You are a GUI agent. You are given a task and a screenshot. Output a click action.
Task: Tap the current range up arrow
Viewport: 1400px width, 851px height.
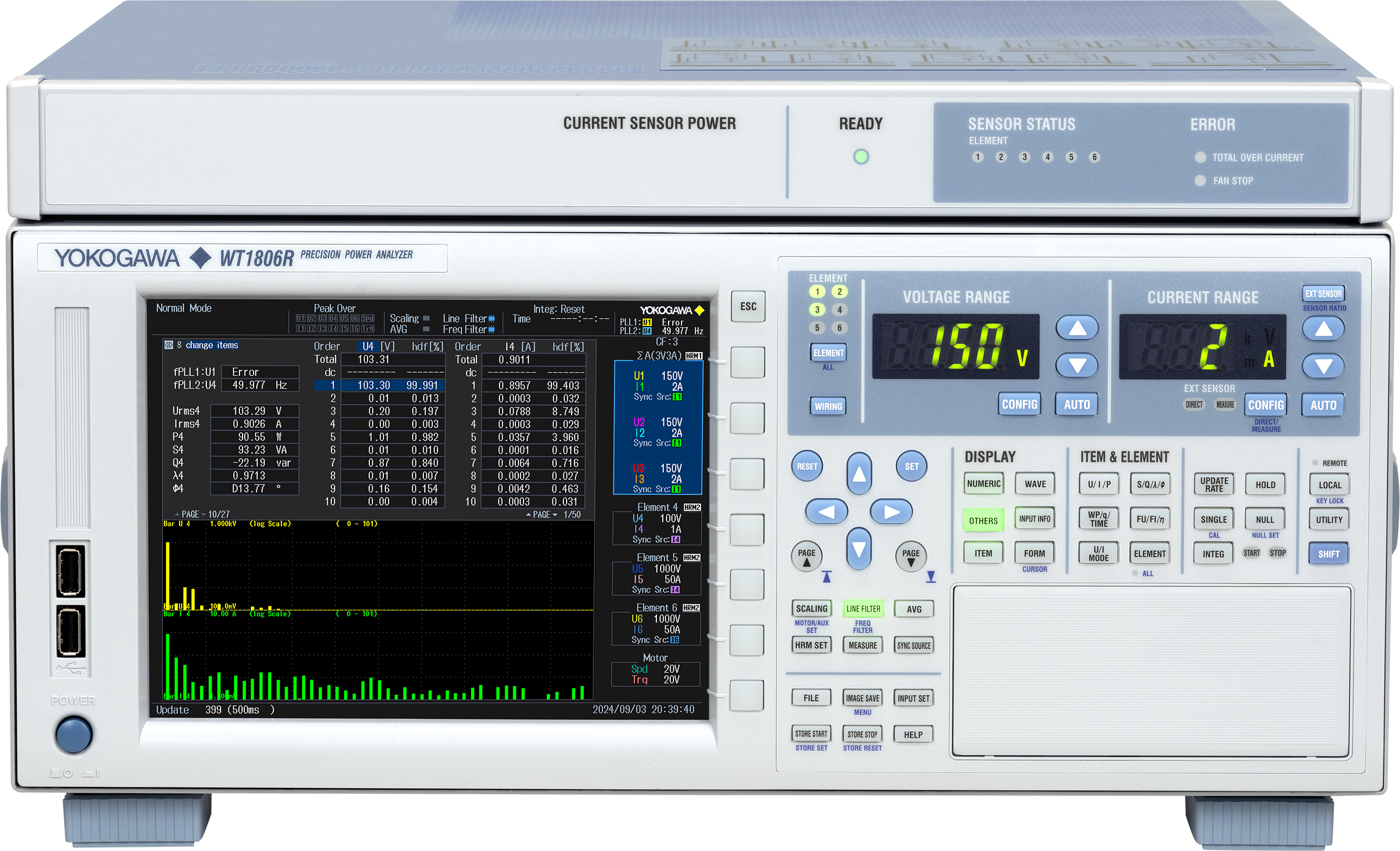point(1323,328)
